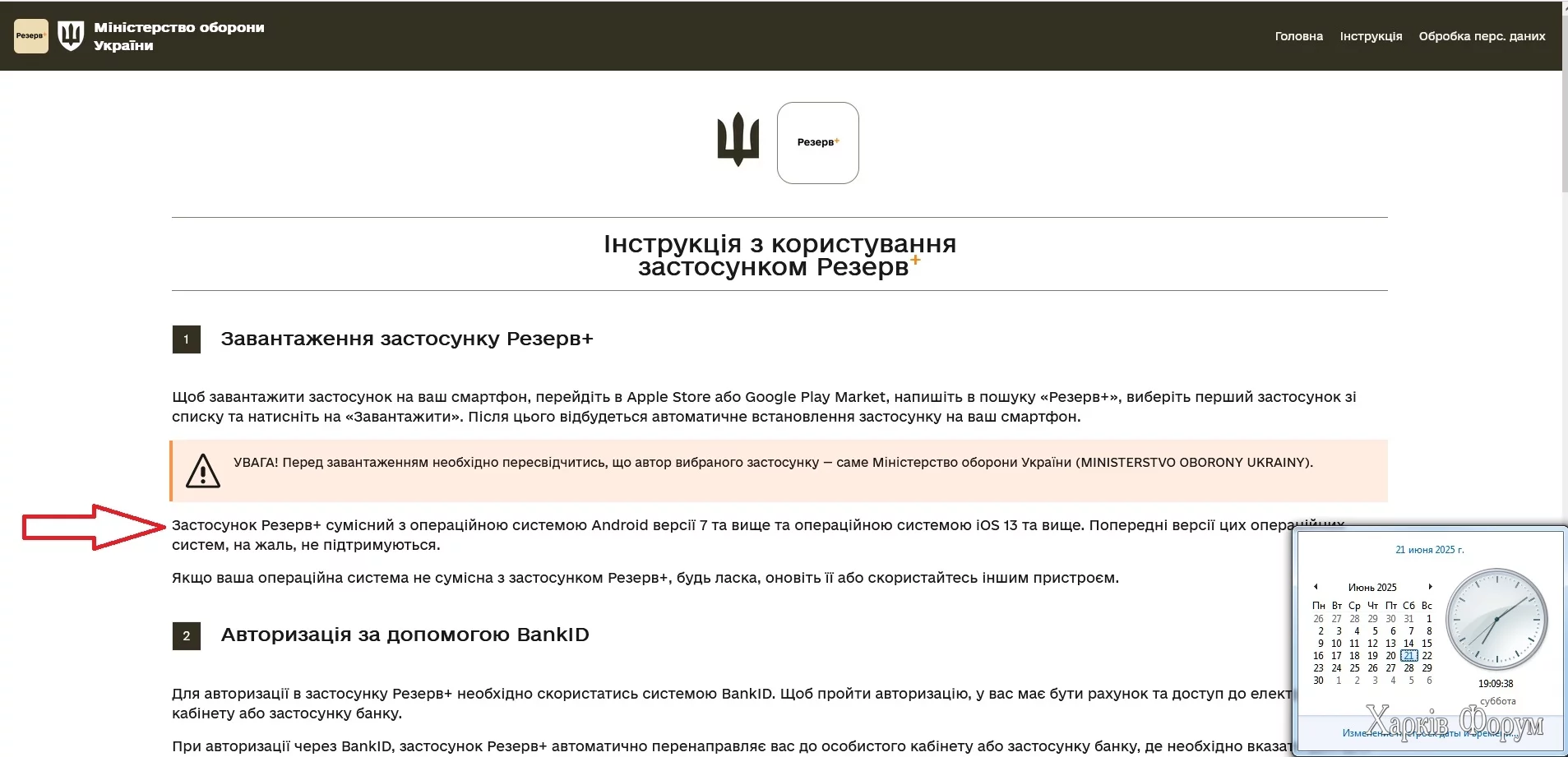Click the warning triangle icon in the УВАГА box
This screenshot has width=1568, height=757.
(203, 471)
